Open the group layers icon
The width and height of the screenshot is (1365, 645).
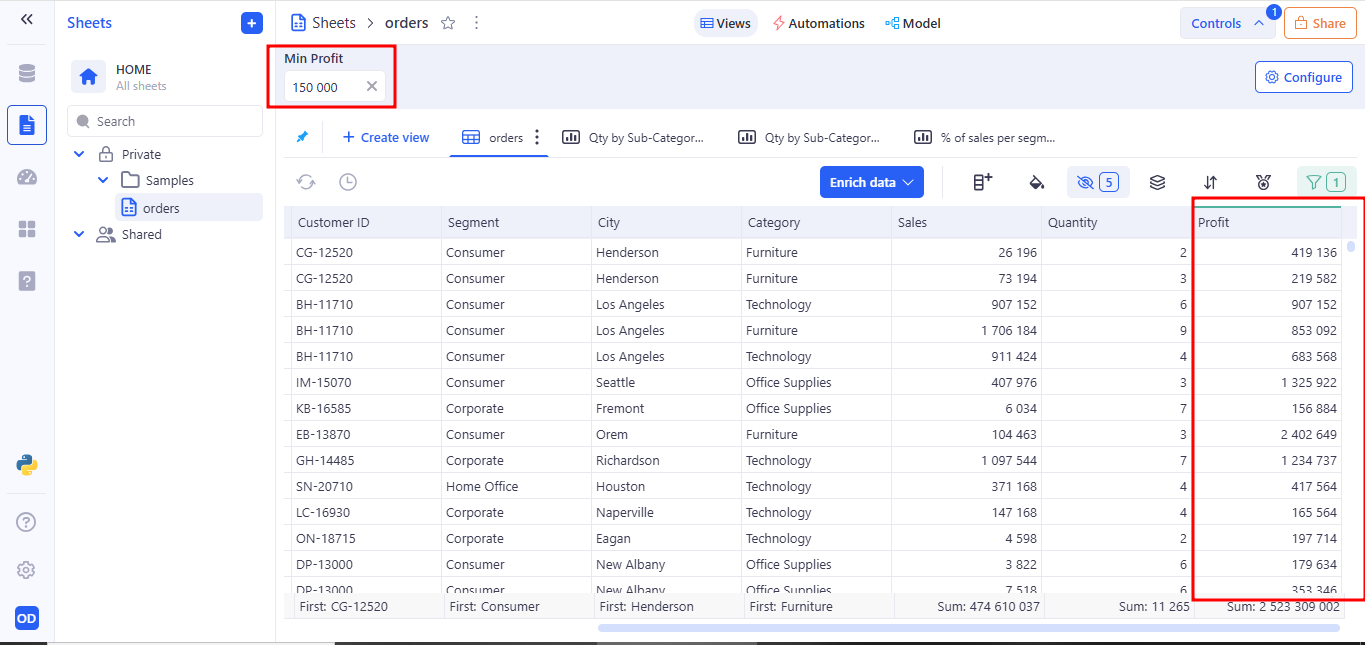1157,182
